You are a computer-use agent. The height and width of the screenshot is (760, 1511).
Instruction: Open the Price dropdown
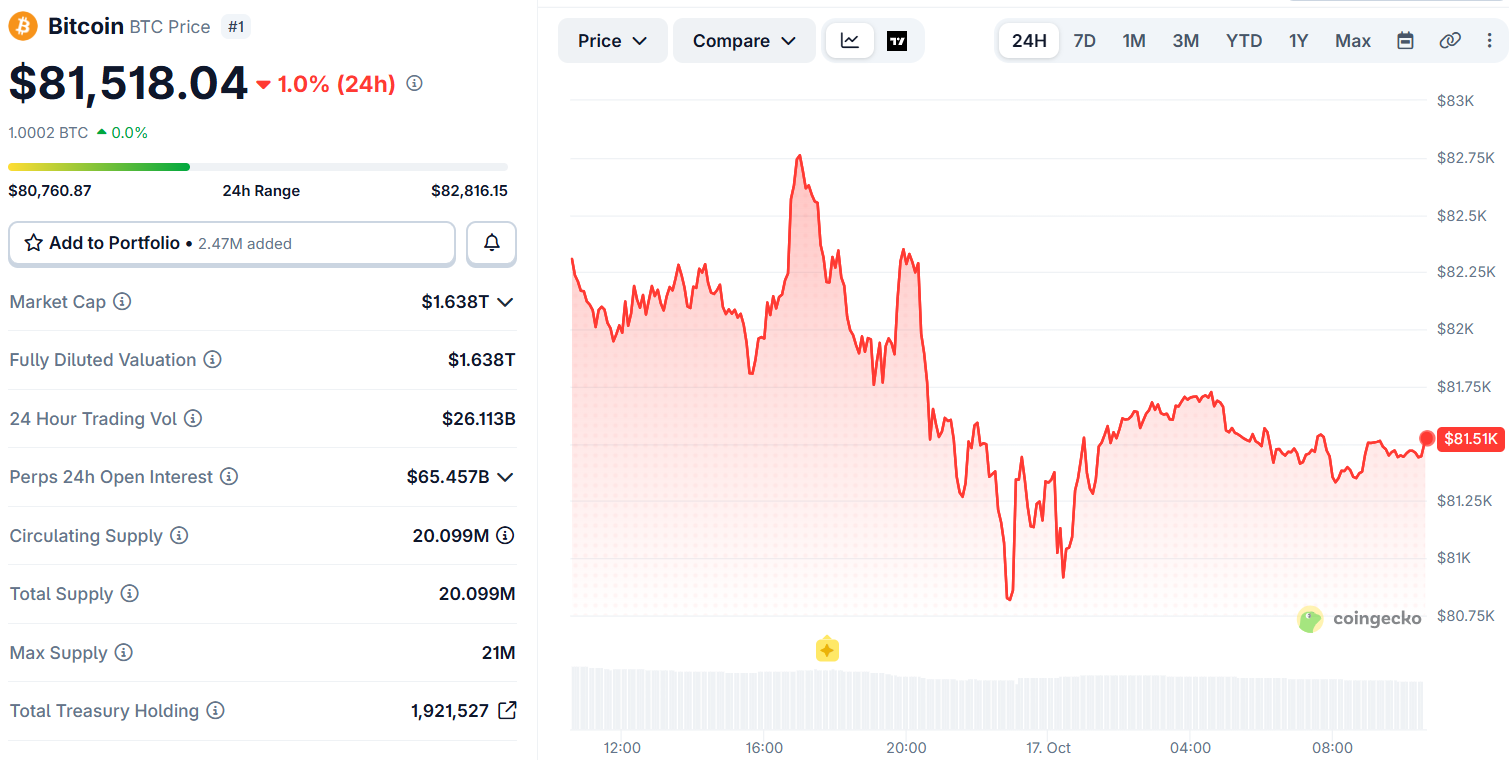click(x=613, y=41)
